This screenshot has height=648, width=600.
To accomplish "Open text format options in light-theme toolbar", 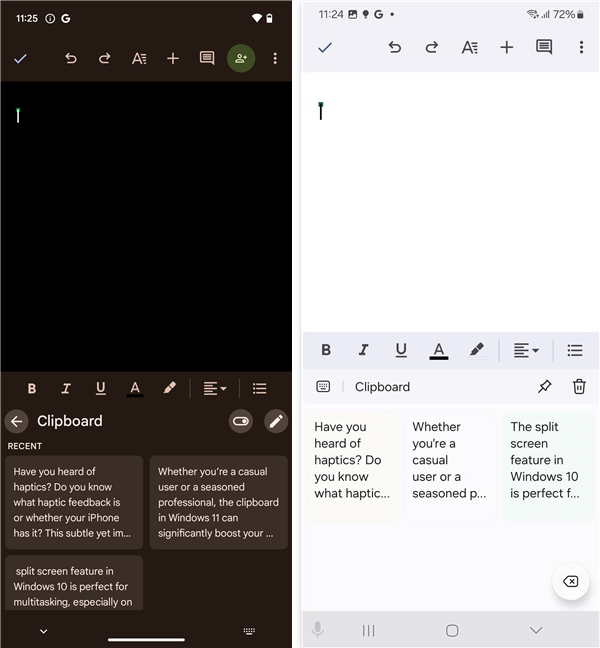I will [469, 48].
